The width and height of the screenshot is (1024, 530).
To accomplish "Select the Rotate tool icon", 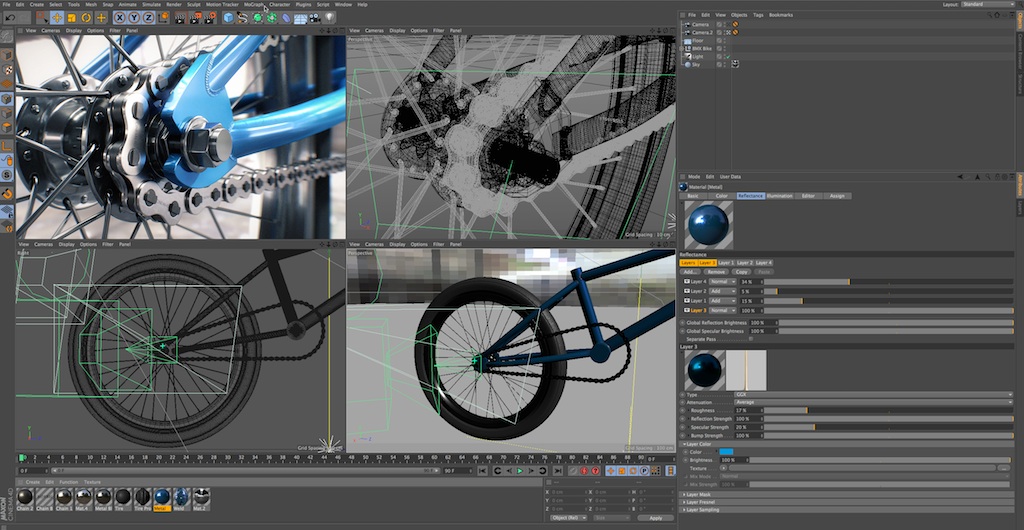I will (86, 18).
